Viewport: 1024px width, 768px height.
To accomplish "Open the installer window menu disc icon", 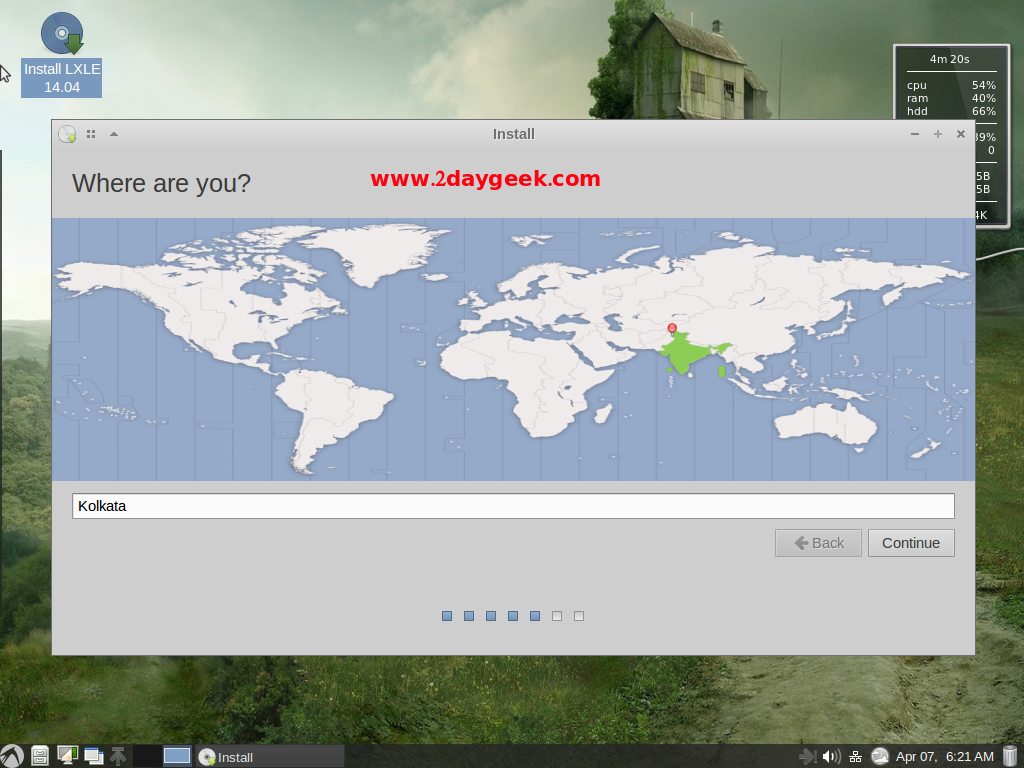I will pyautogui.click(x=67, y=134).
